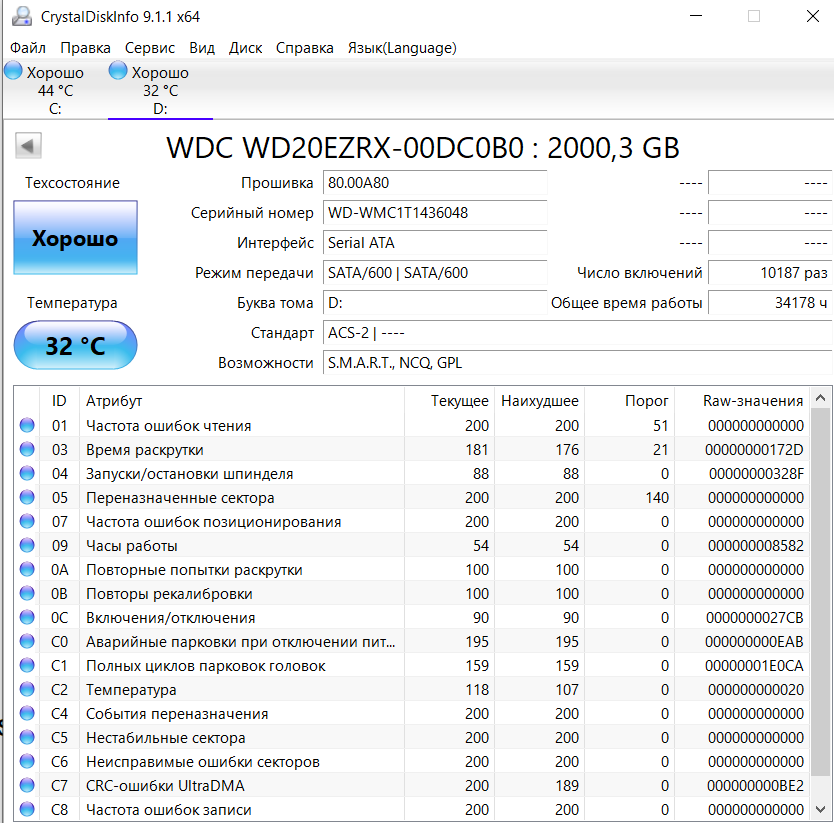Click status orb for attribute C2
The height and width of the screenshot is (823, 834).
[x=27, y=689]
